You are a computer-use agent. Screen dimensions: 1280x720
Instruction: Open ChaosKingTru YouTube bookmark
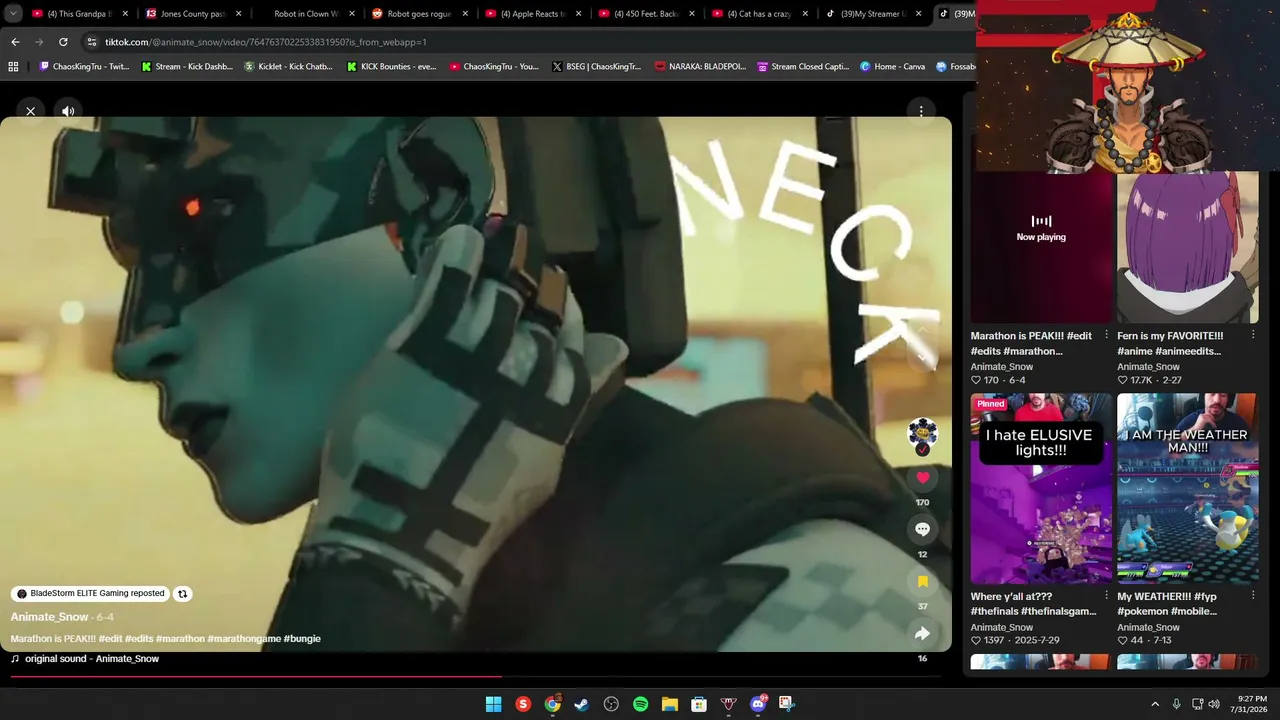tap(494, 67)
